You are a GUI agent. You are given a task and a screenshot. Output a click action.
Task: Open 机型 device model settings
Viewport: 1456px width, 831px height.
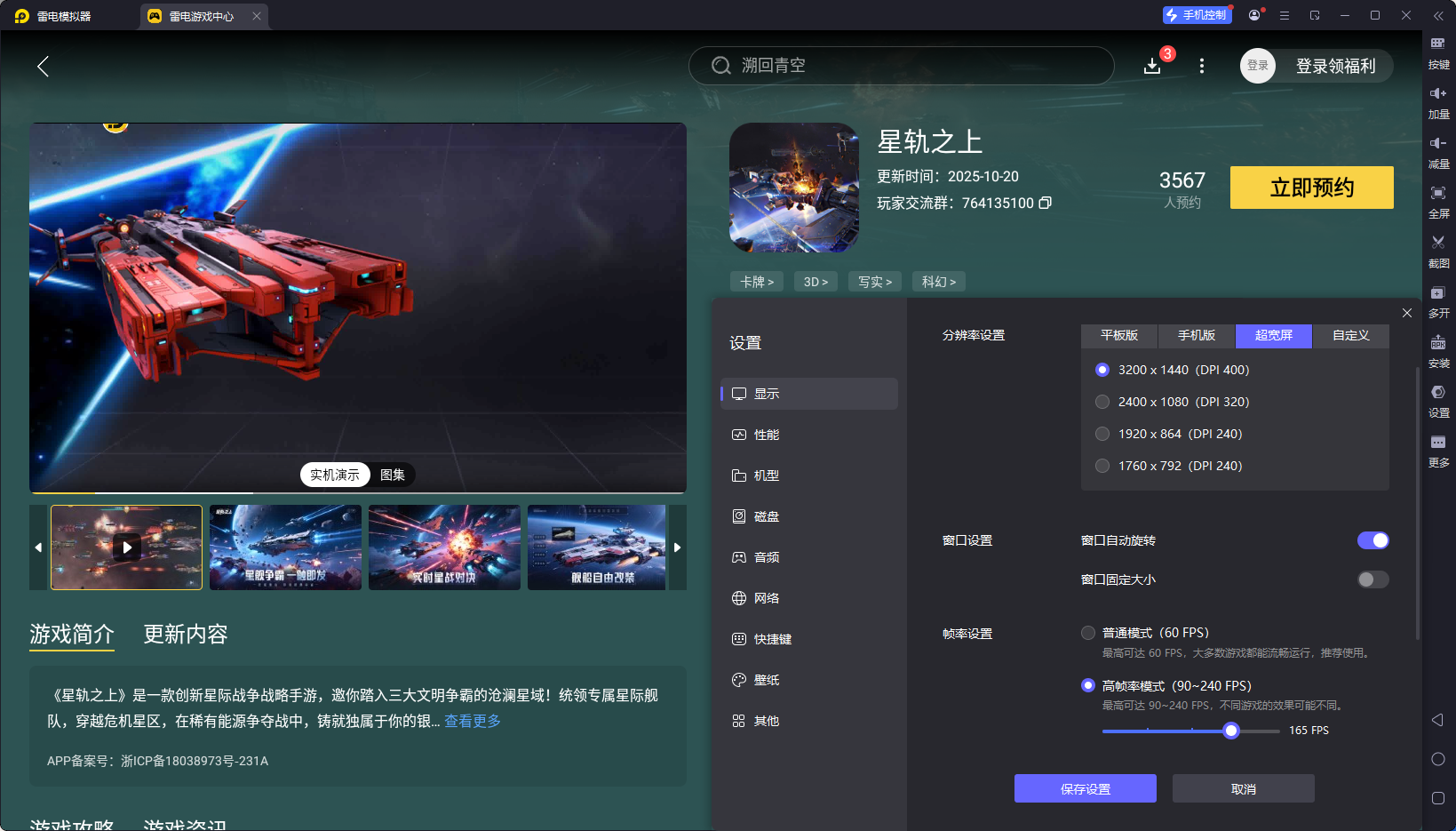coord(809,475)
